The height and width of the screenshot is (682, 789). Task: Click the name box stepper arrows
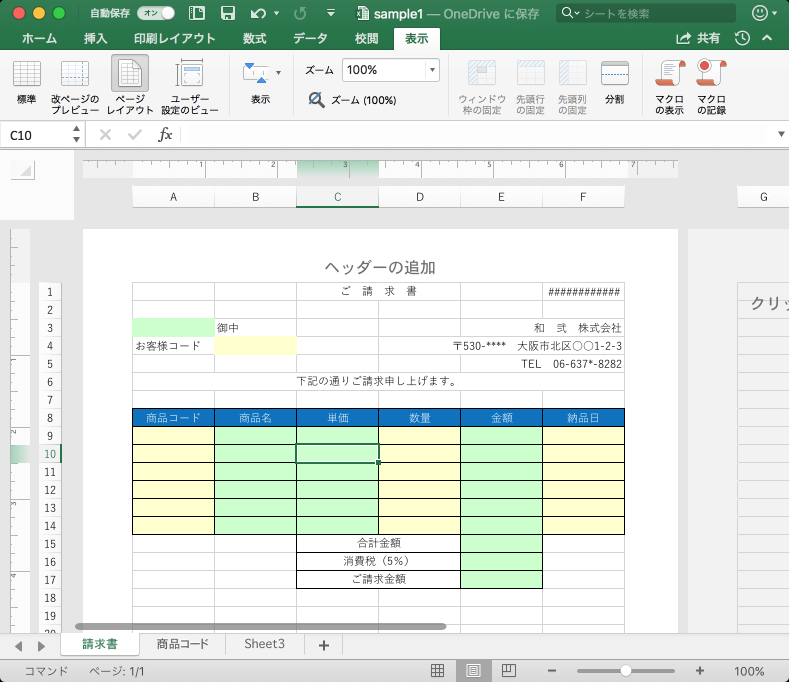click(x=76, y=134)
